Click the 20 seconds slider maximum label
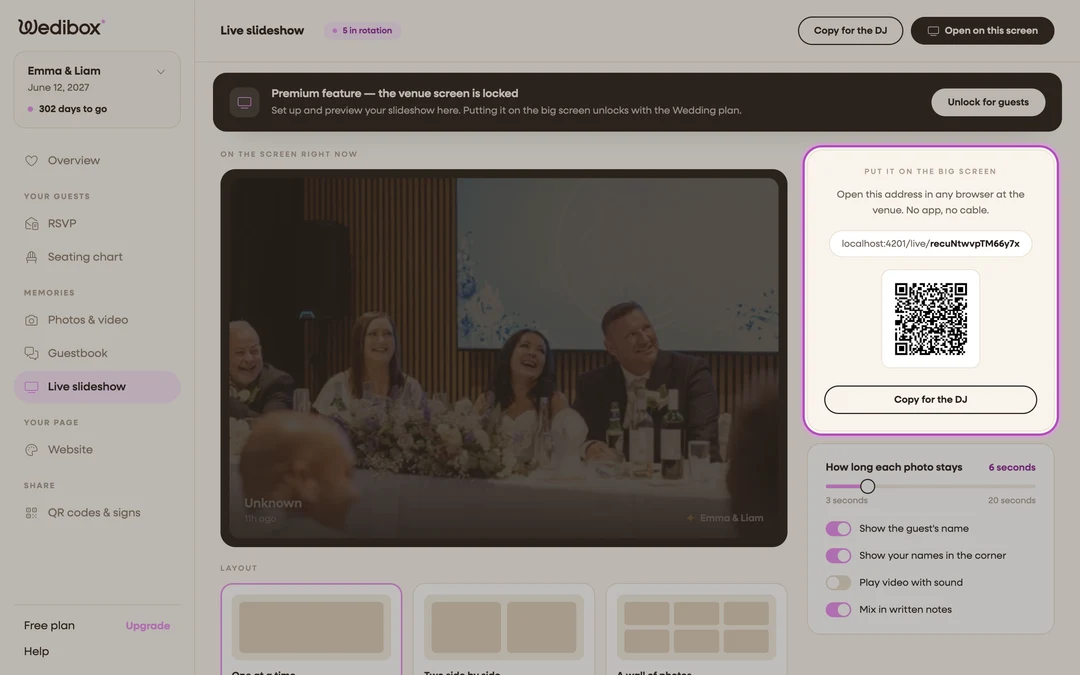This screenshot has height=675, width=1080. (x=1012, y=501)
